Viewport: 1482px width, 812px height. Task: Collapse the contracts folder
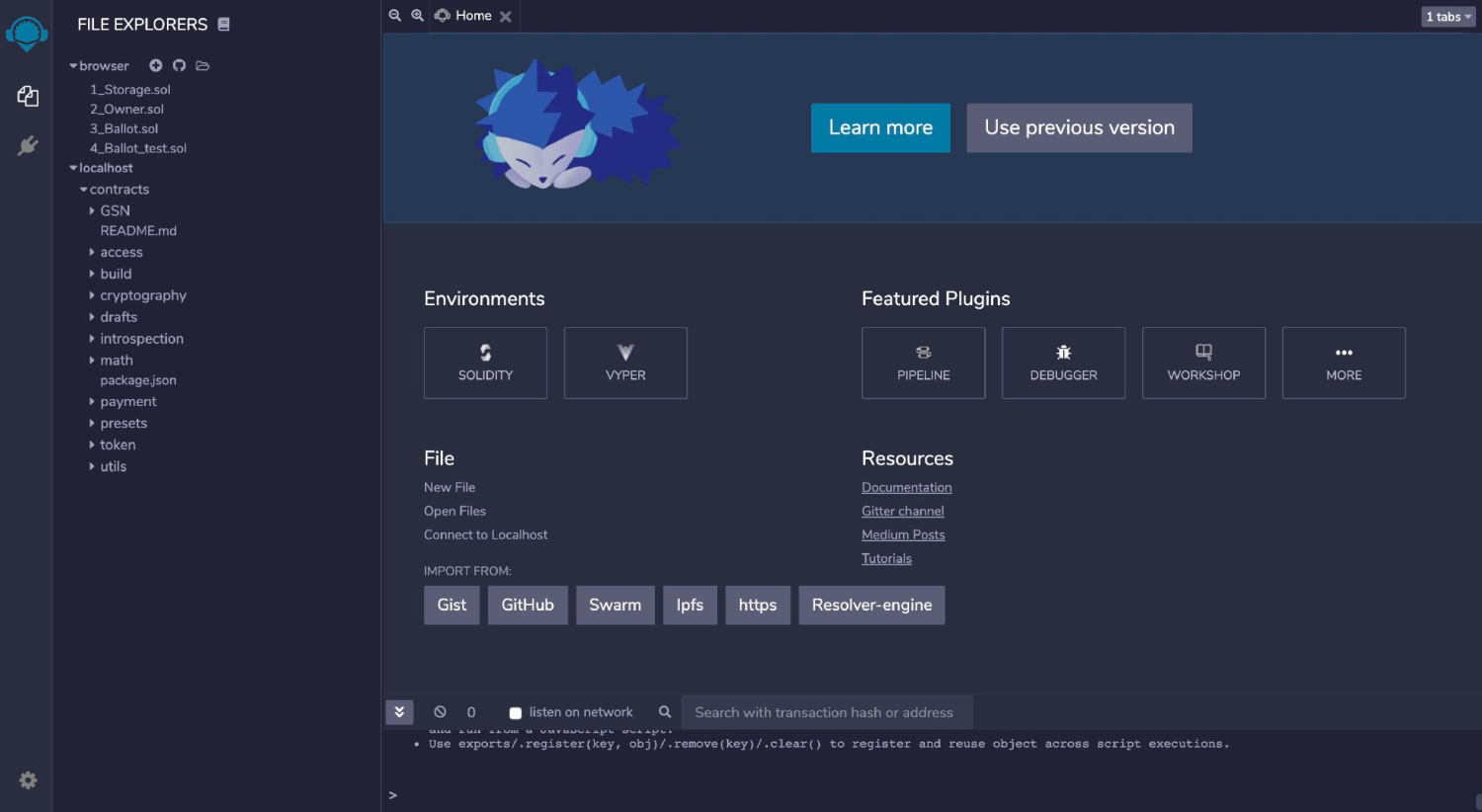coord(84,190)
